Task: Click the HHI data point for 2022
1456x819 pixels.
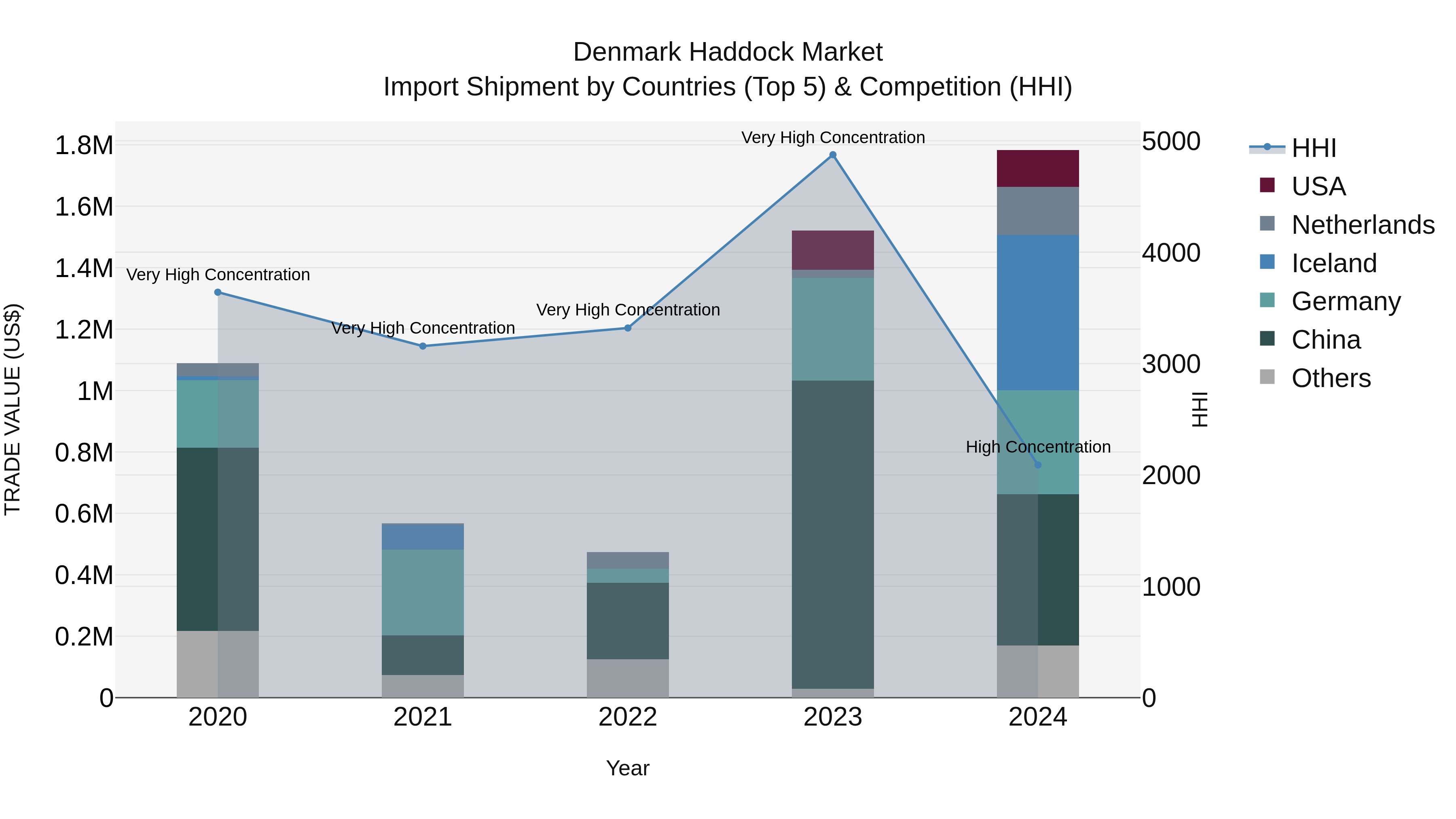Action: tap(627, 328)
